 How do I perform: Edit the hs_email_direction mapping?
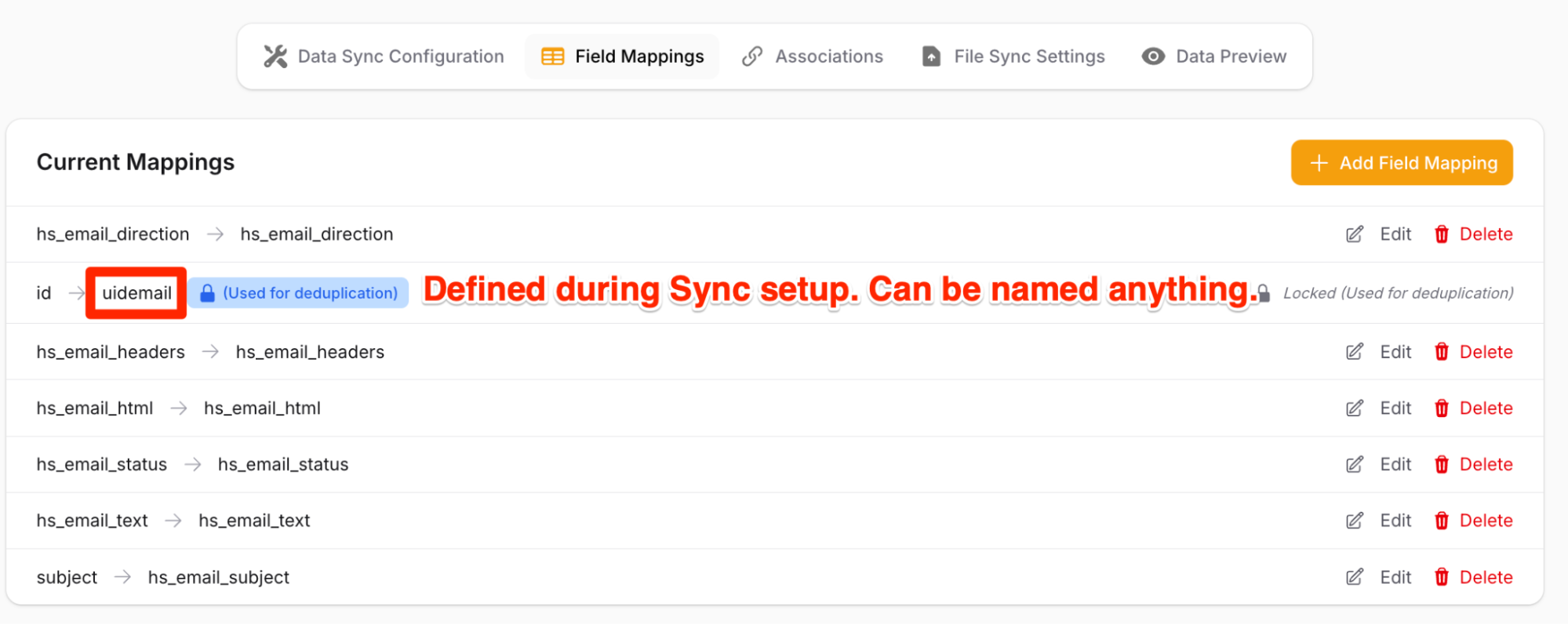click(x=1379, y=234)
